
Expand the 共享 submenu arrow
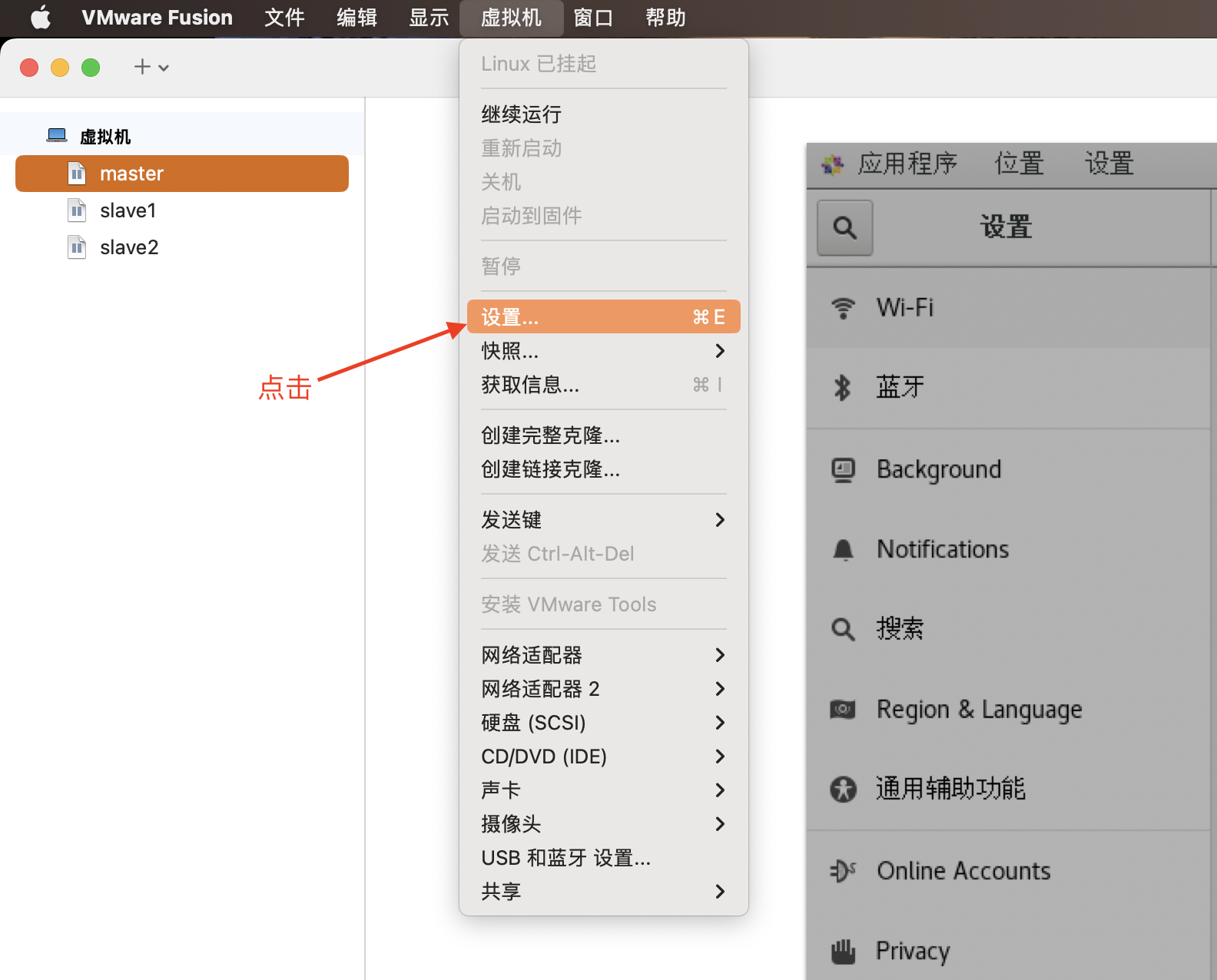720,892
